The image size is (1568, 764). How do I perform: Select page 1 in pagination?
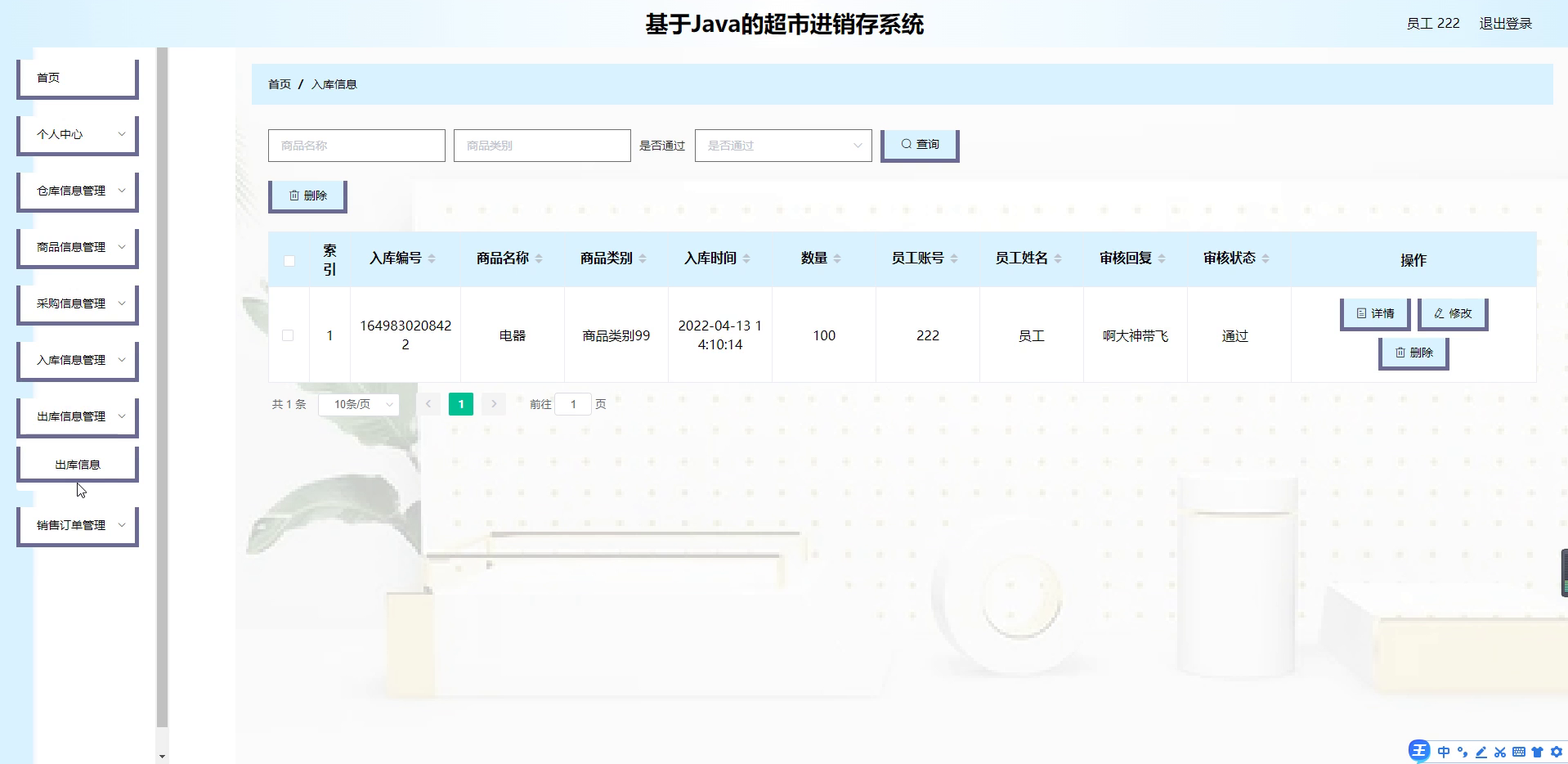[461, 404]
